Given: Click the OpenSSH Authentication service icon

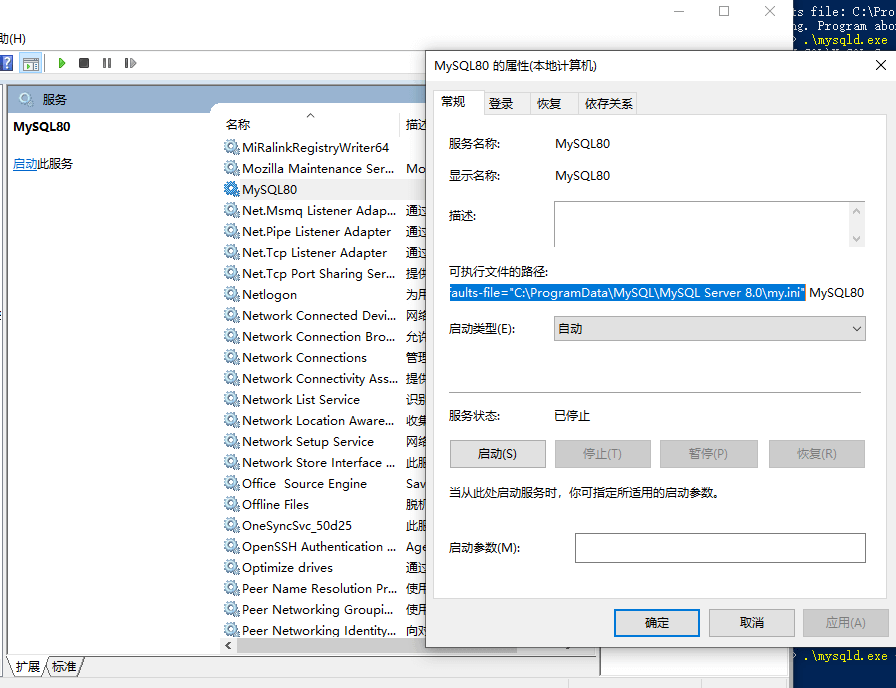Looking at the screenshot, I should coord(232,547).
